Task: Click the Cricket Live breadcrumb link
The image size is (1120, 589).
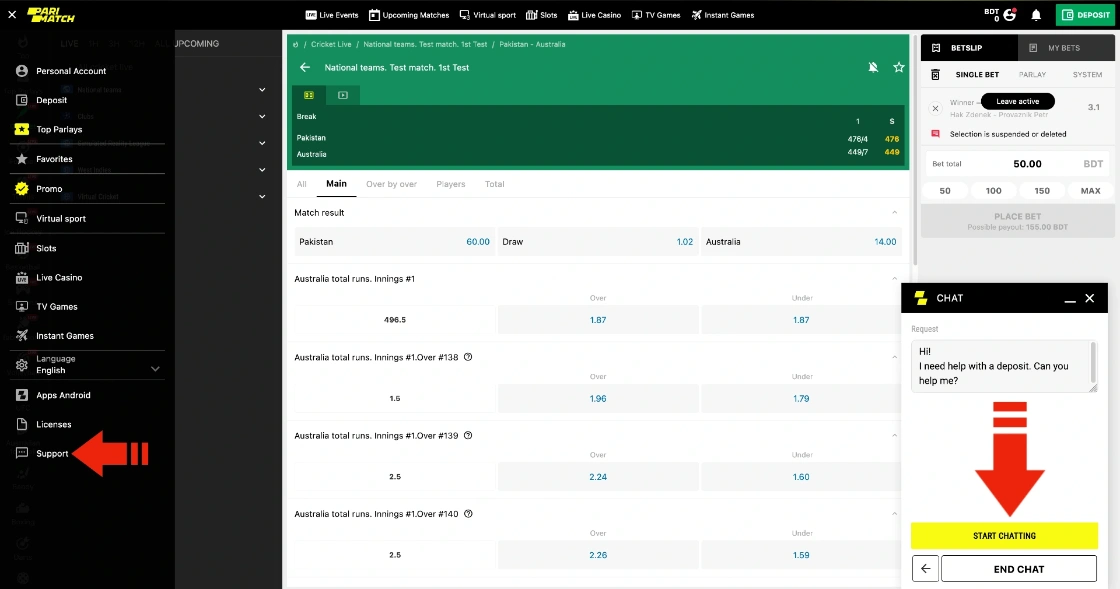Action: click(x=331, y=44)
